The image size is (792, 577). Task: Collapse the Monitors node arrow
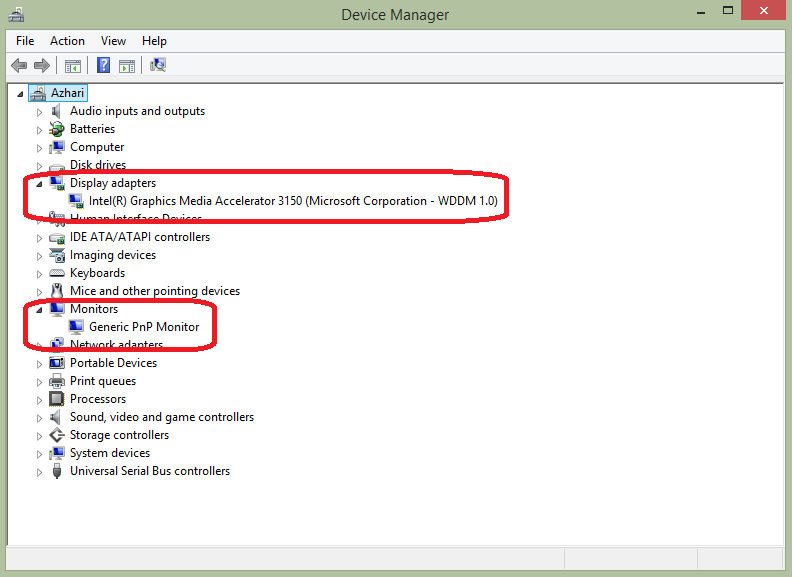click(39, 310)
